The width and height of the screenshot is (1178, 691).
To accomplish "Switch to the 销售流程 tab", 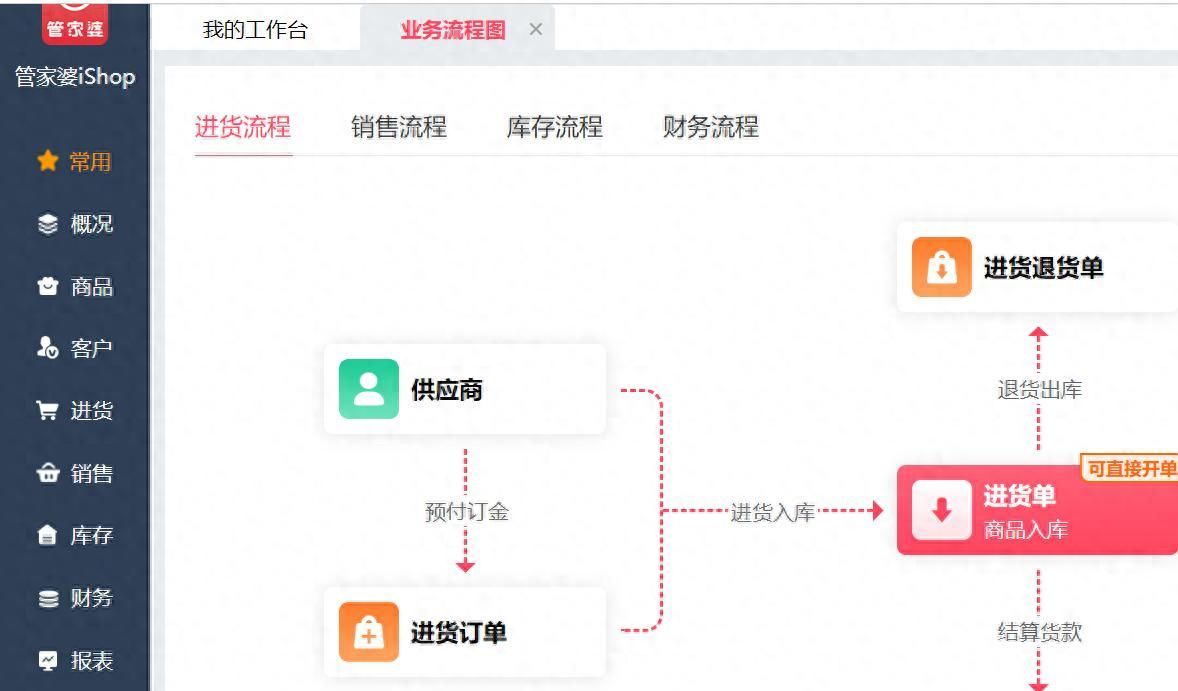I will pos(400,127).
